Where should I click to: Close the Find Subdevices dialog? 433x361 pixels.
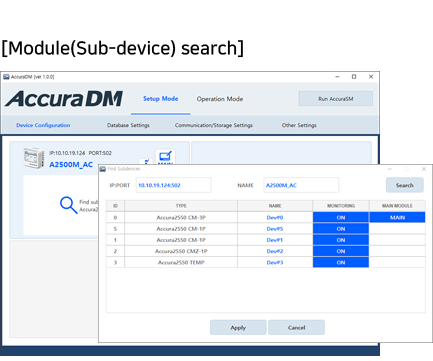pos(424,169)
